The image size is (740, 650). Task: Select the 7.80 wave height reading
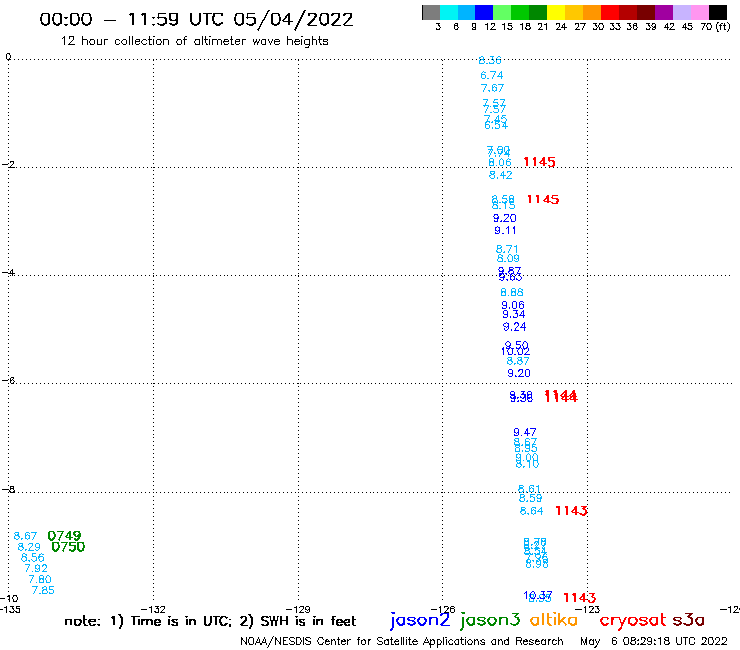(40, 579)
